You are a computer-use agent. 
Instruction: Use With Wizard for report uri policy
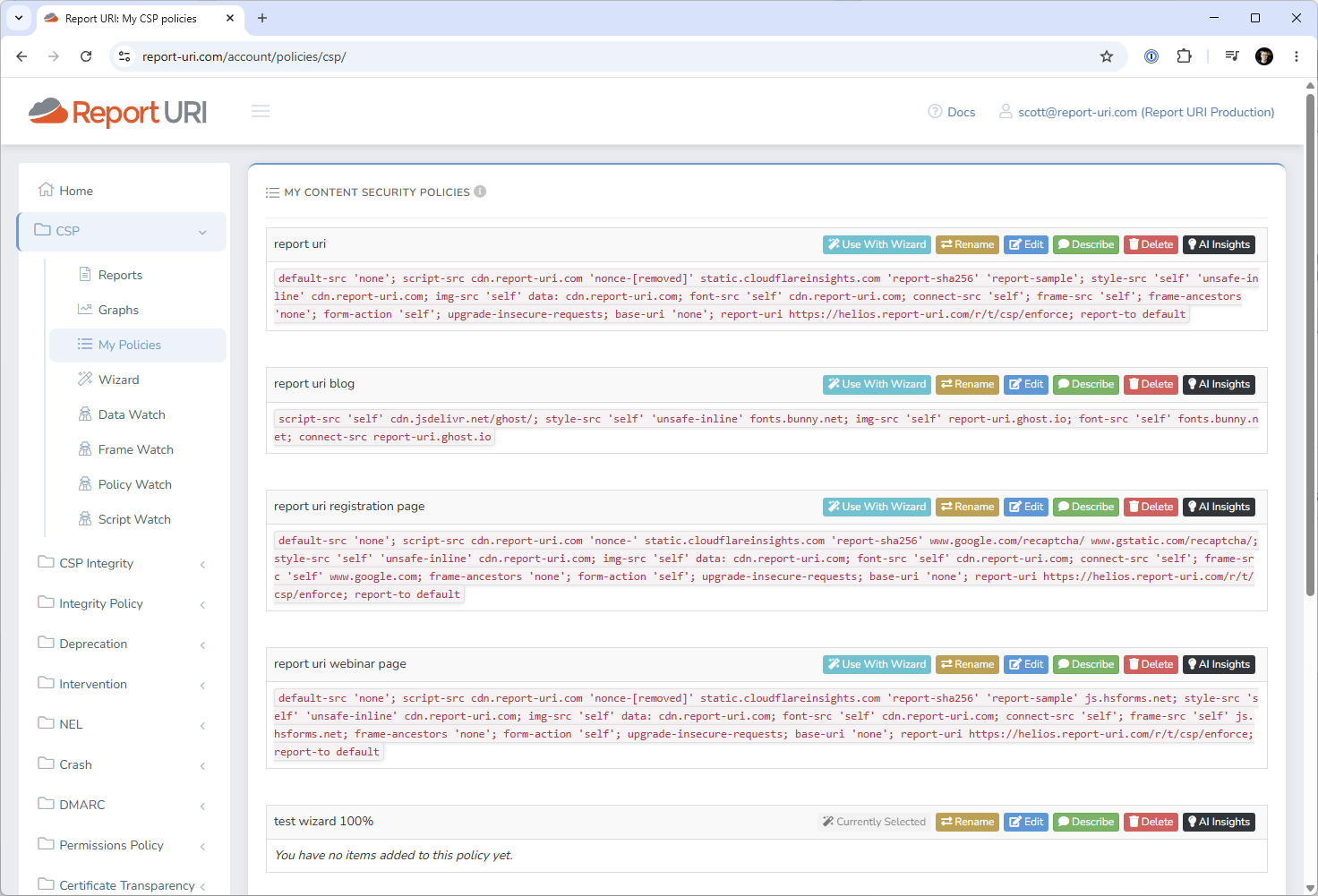pyautogui.click(x=877, y=244)
